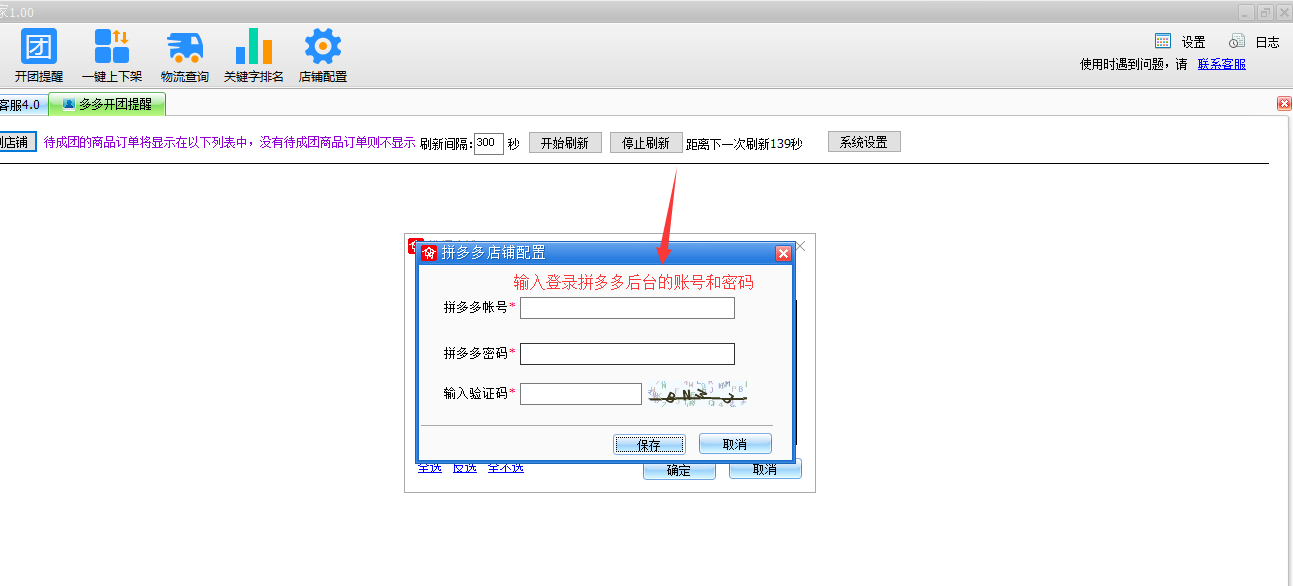The image size is (1293, 586).
Task: Minimize the main application window
Action: click(x=1246, y=12)
